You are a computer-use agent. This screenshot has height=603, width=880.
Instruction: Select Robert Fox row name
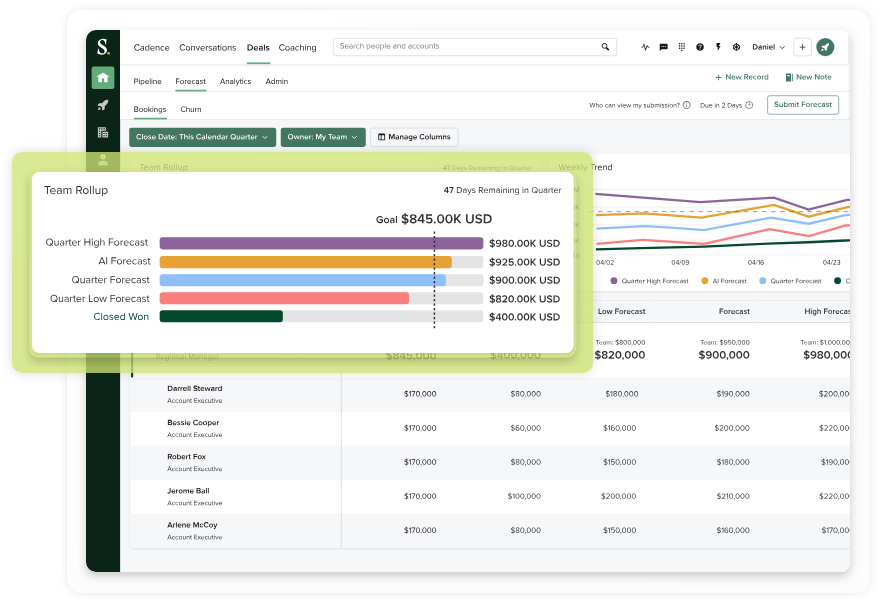pos(186,457)
